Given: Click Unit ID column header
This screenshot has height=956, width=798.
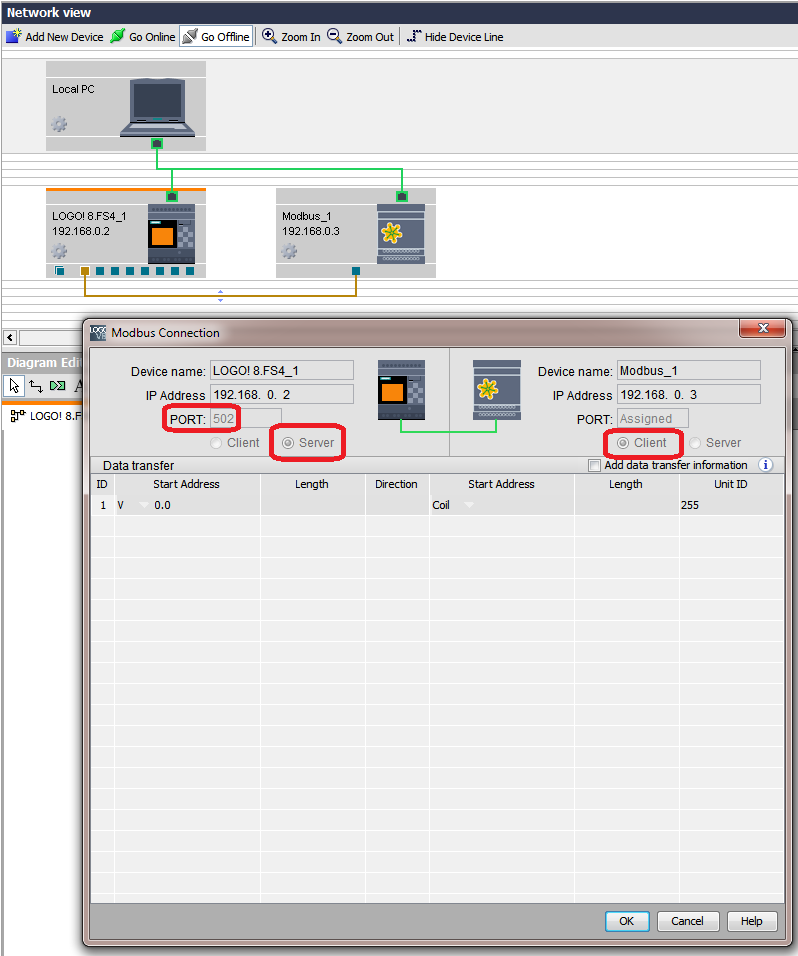Looking at the screenshot, I should coord(731,484).
